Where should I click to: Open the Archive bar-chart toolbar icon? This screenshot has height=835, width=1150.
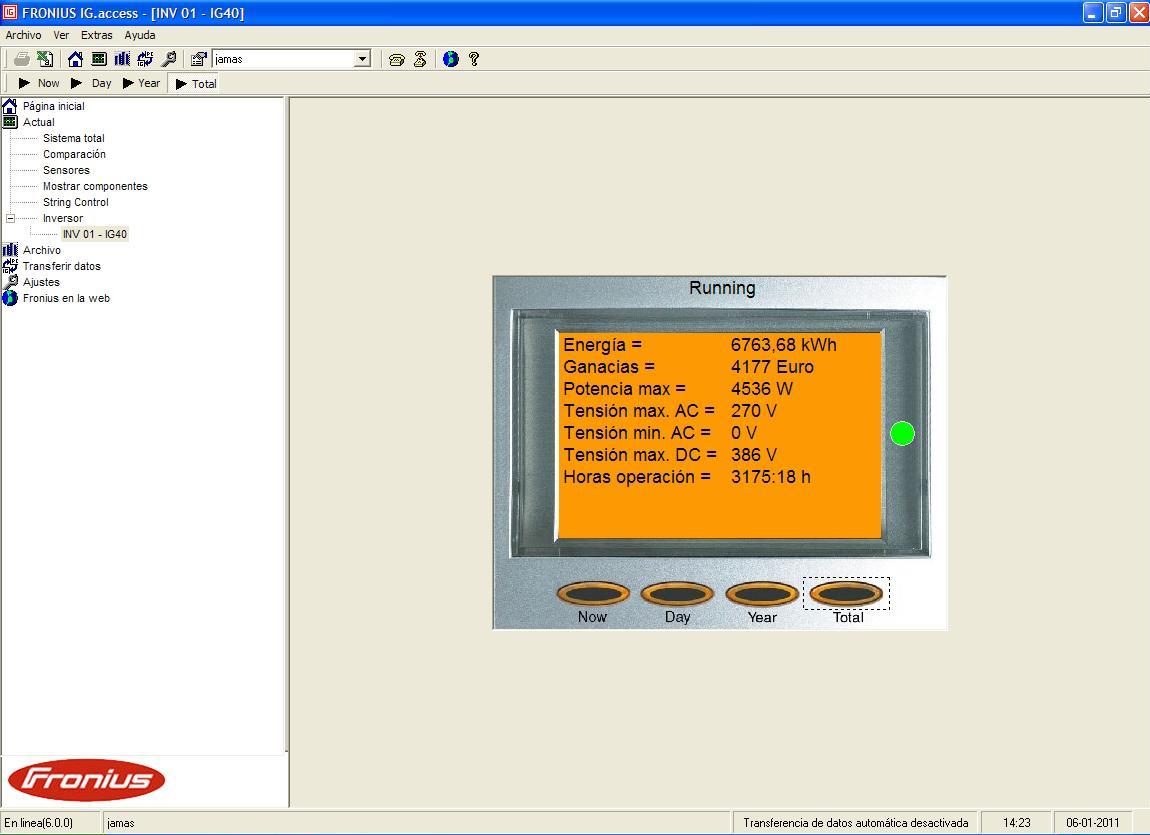(x=122, y=59)
